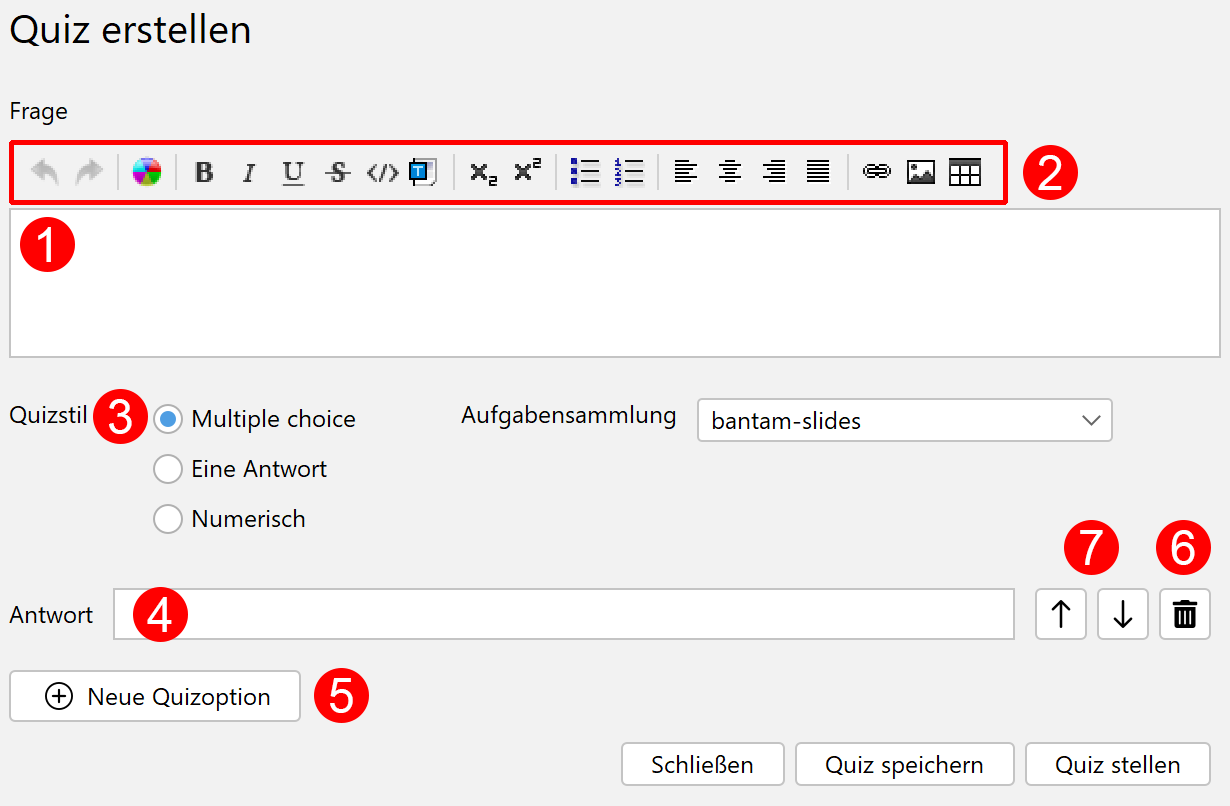Click 'Neue Quizoption' to add an answer
Screen dimensions: 1230x806
pos(155,696)
